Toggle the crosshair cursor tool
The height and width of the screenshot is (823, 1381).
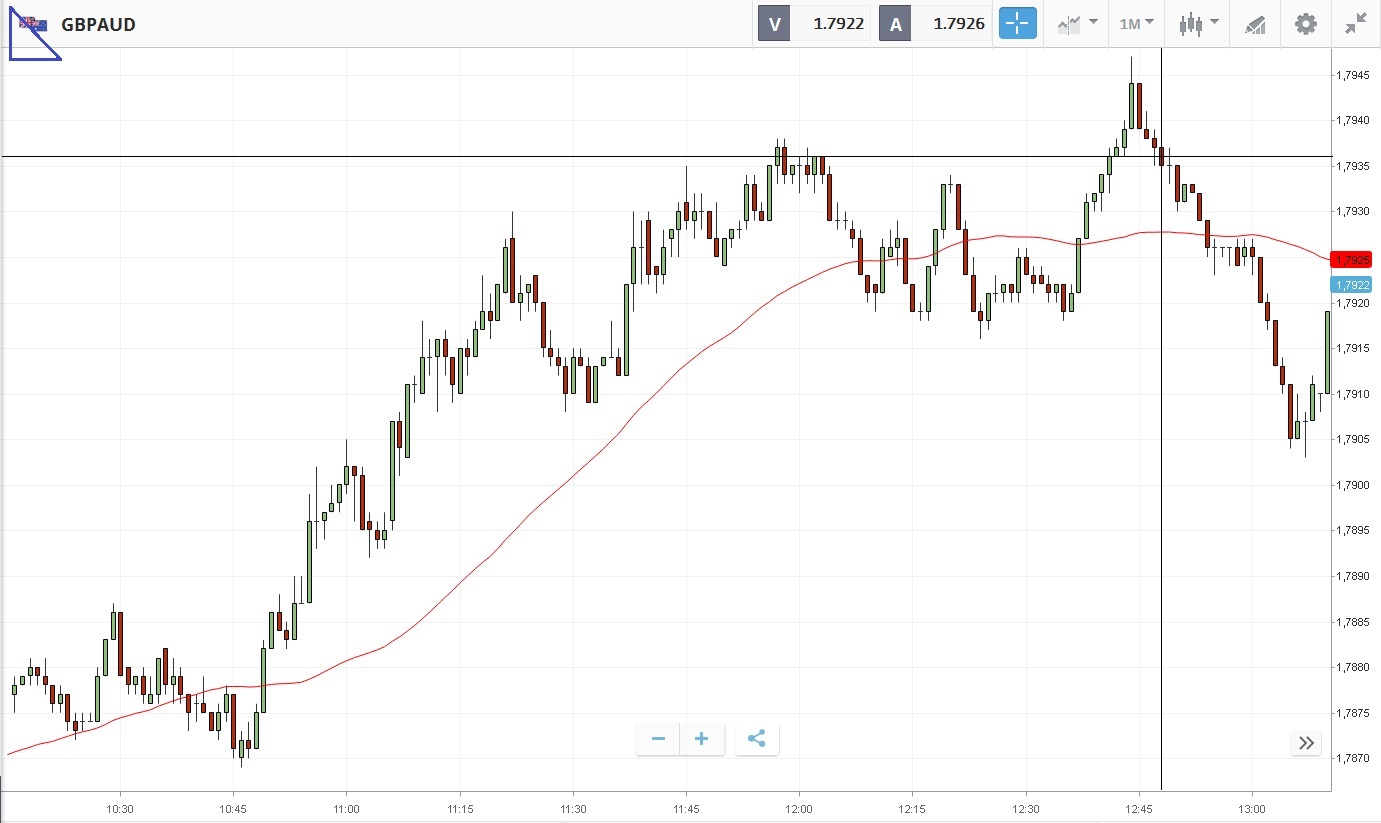coord(1019,24)
